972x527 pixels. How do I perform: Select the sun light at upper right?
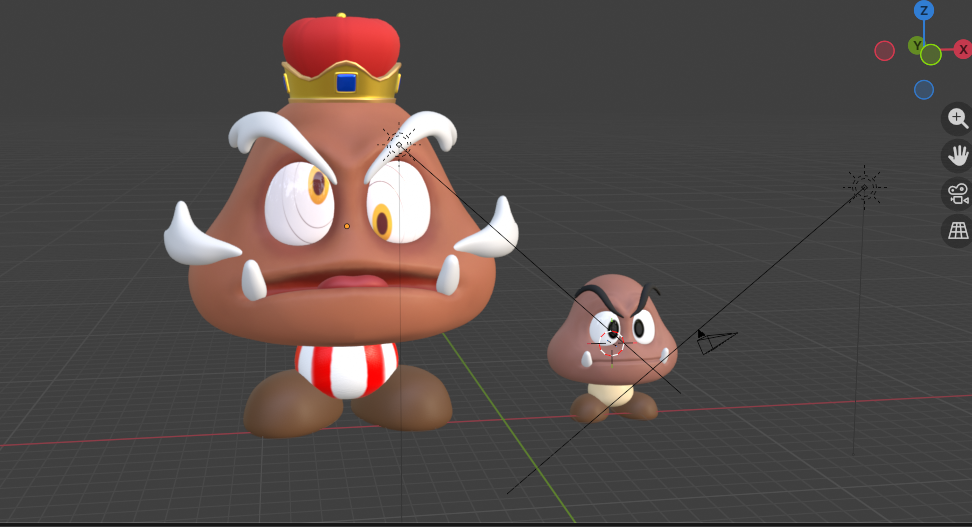click(865, 187)
